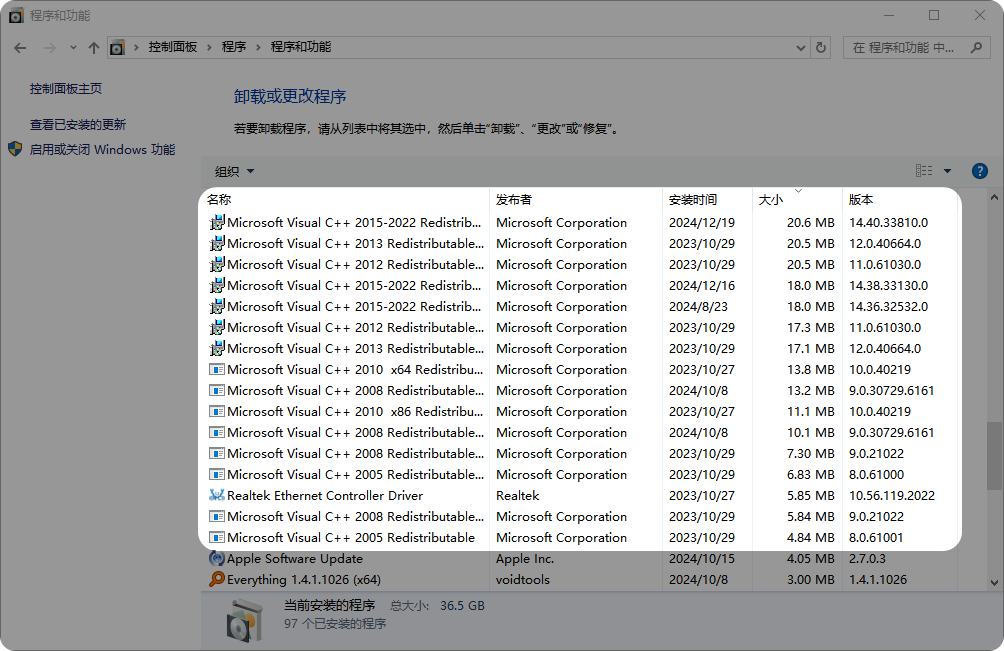Screen dimensions: 1004x651
Task: Click icon of the 17.1 MB Visual C++ 2013 entry
Action: click(217, 349)
